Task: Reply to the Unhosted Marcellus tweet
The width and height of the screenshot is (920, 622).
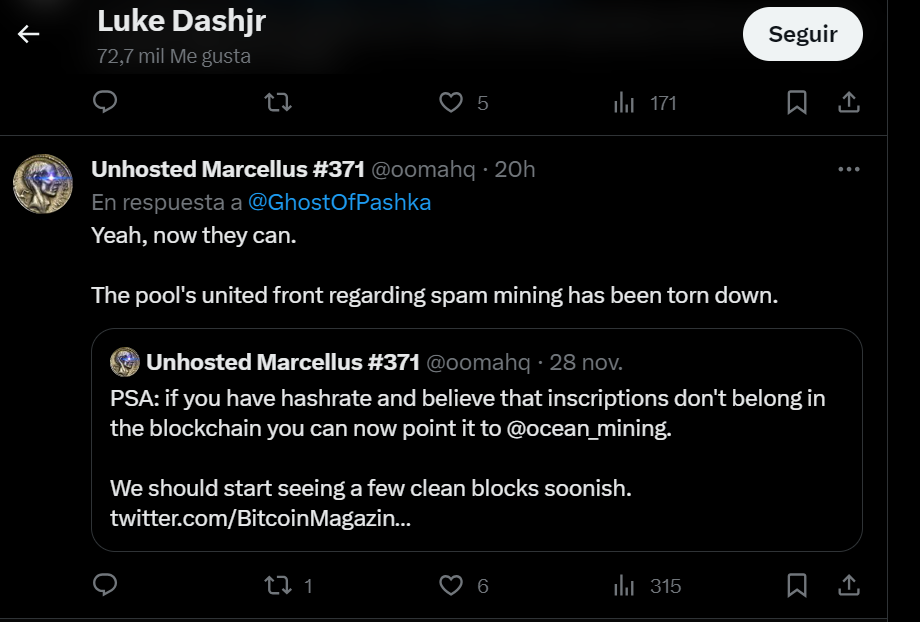Action: [x=105, y=585]
